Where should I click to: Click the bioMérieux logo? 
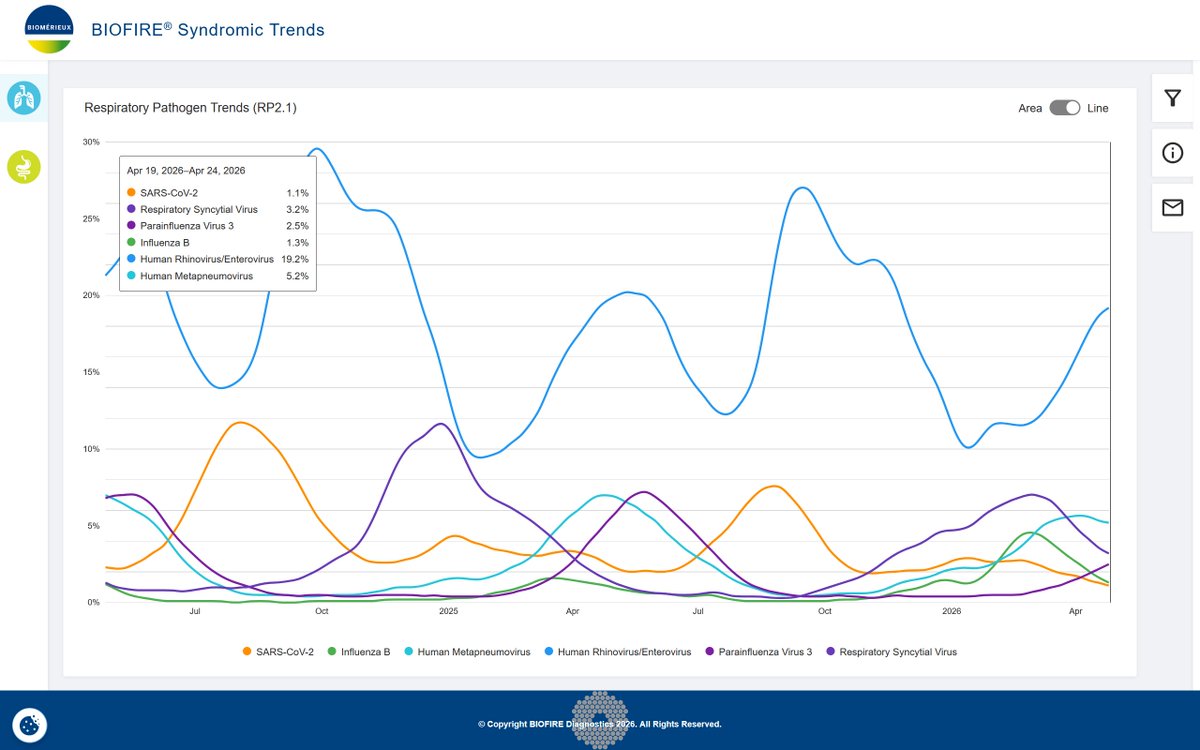pos(48,30)
